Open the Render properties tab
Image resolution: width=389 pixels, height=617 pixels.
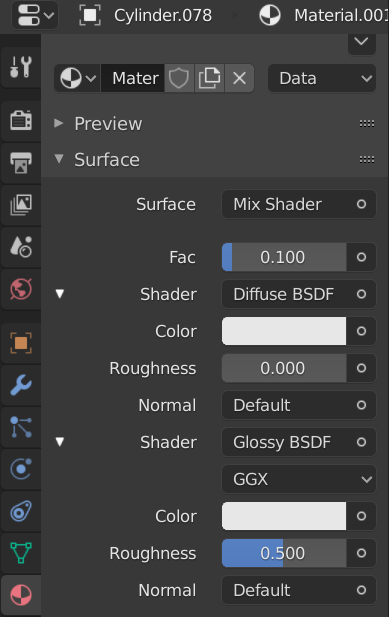click(20, 120)
